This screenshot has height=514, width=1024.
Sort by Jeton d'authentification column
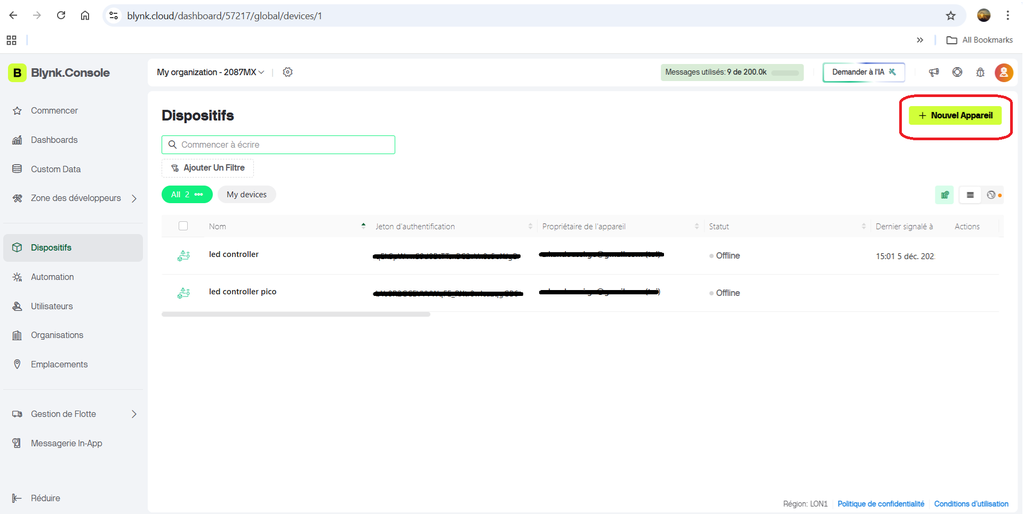(x=530, y=227)
